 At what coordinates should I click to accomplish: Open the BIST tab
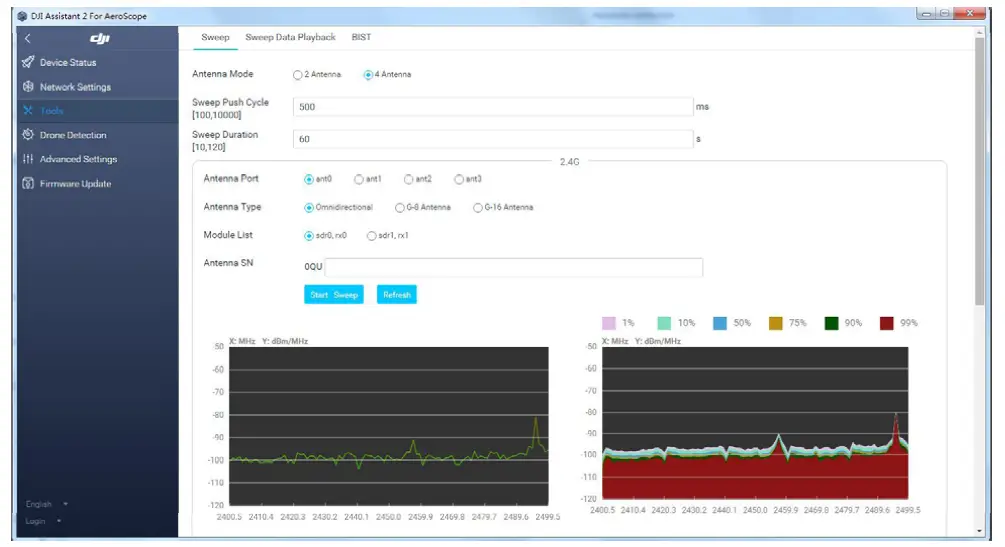click(361, 38)
